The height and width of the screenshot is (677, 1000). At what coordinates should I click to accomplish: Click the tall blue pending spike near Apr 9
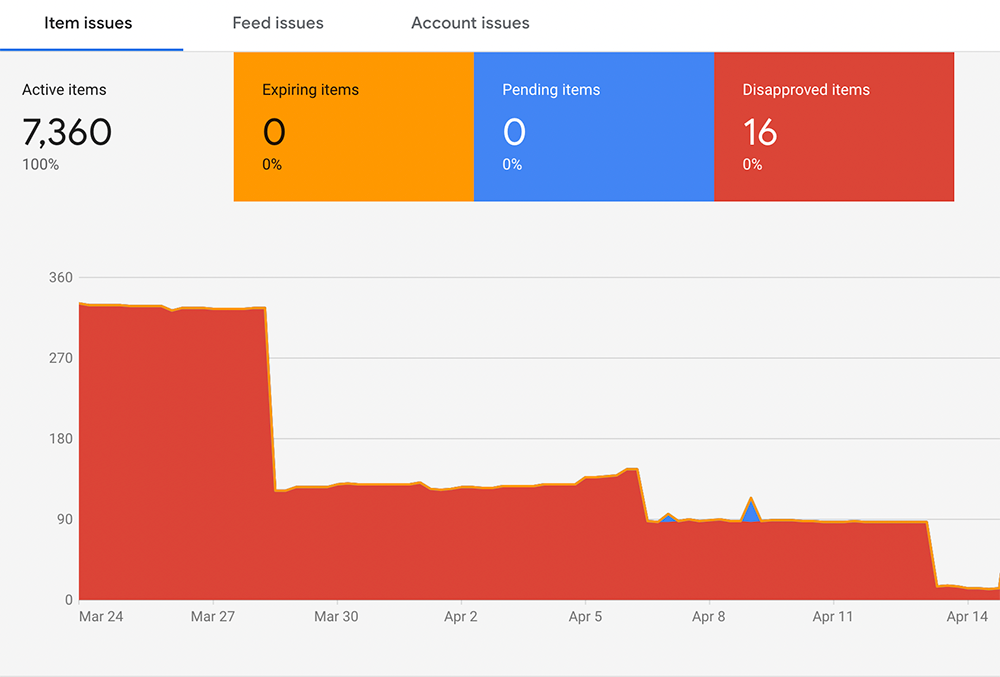[751, 513]
